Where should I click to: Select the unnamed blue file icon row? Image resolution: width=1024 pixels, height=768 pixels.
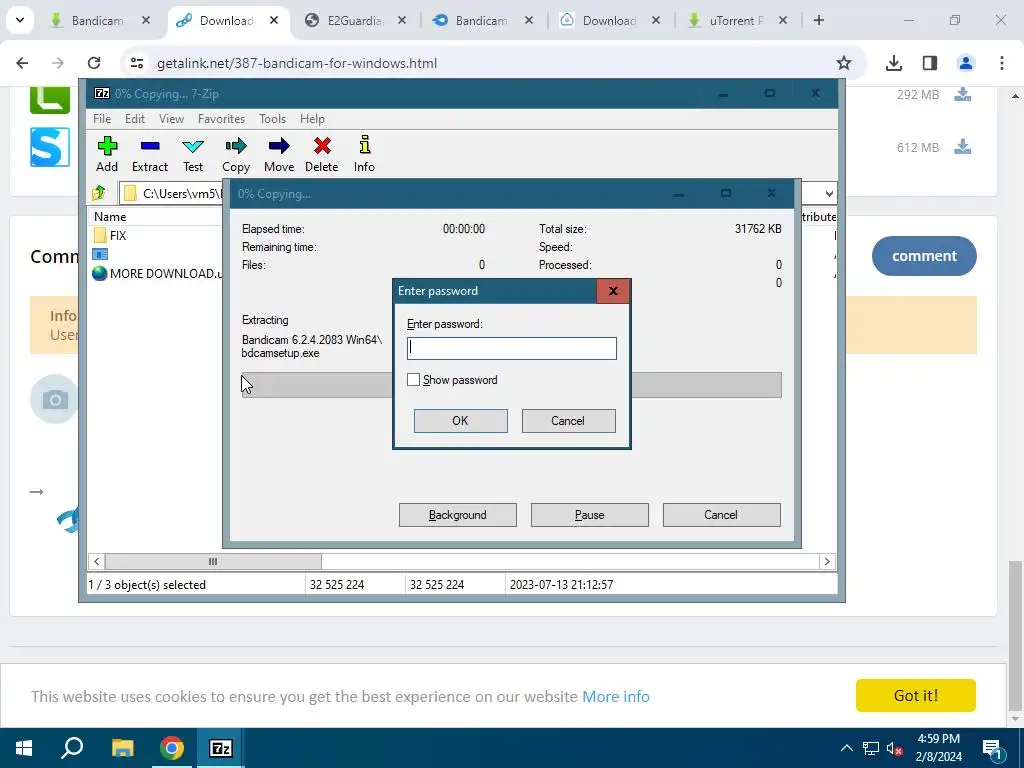pyautogui.click(x=100, y=255)
